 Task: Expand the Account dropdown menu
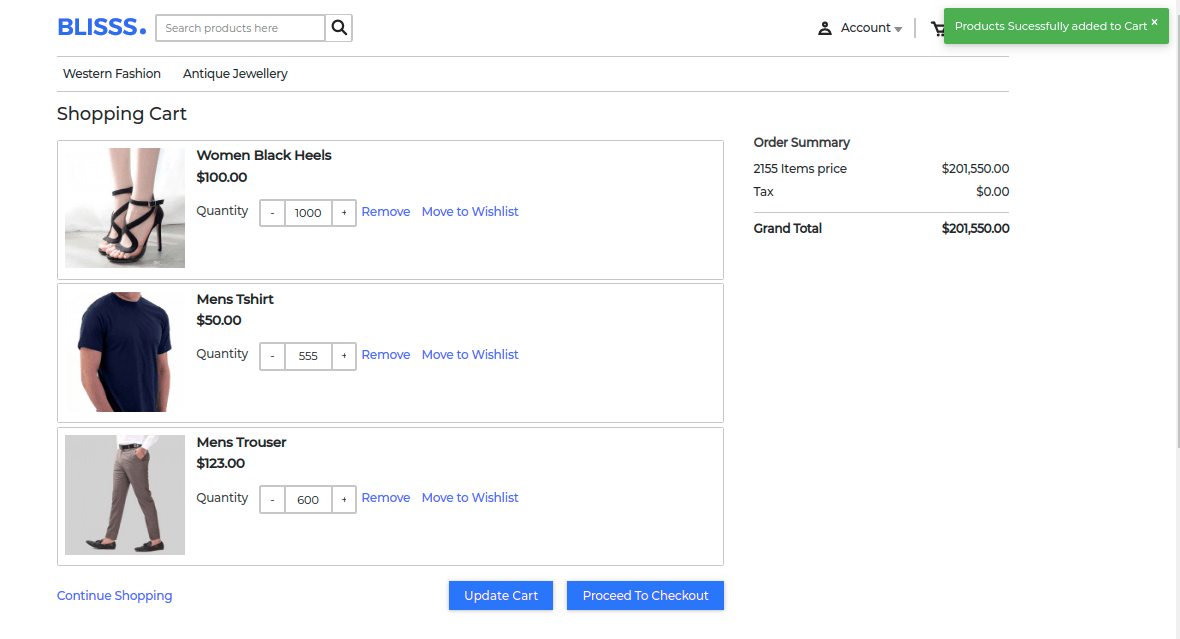(x=896, y=28)
